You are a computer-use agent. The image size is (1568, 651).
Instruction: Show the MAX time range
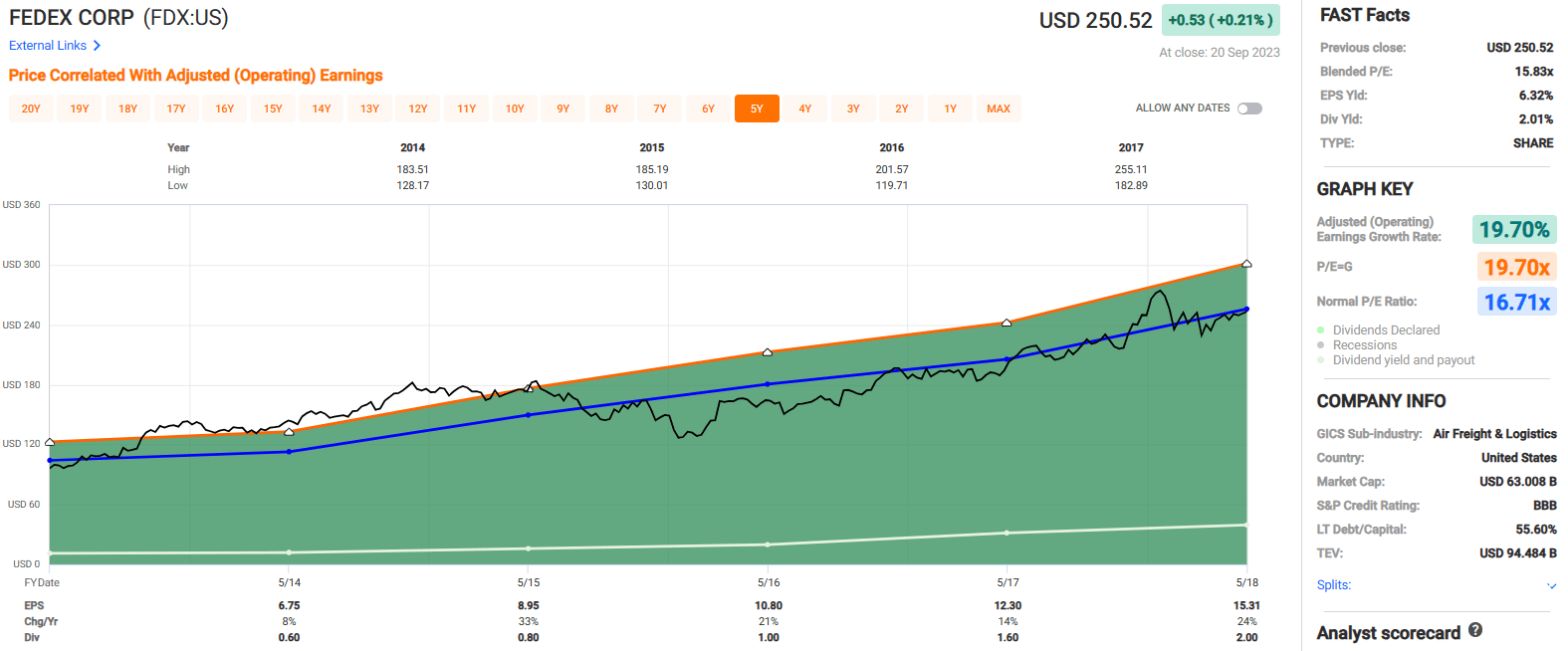[999, 108]
